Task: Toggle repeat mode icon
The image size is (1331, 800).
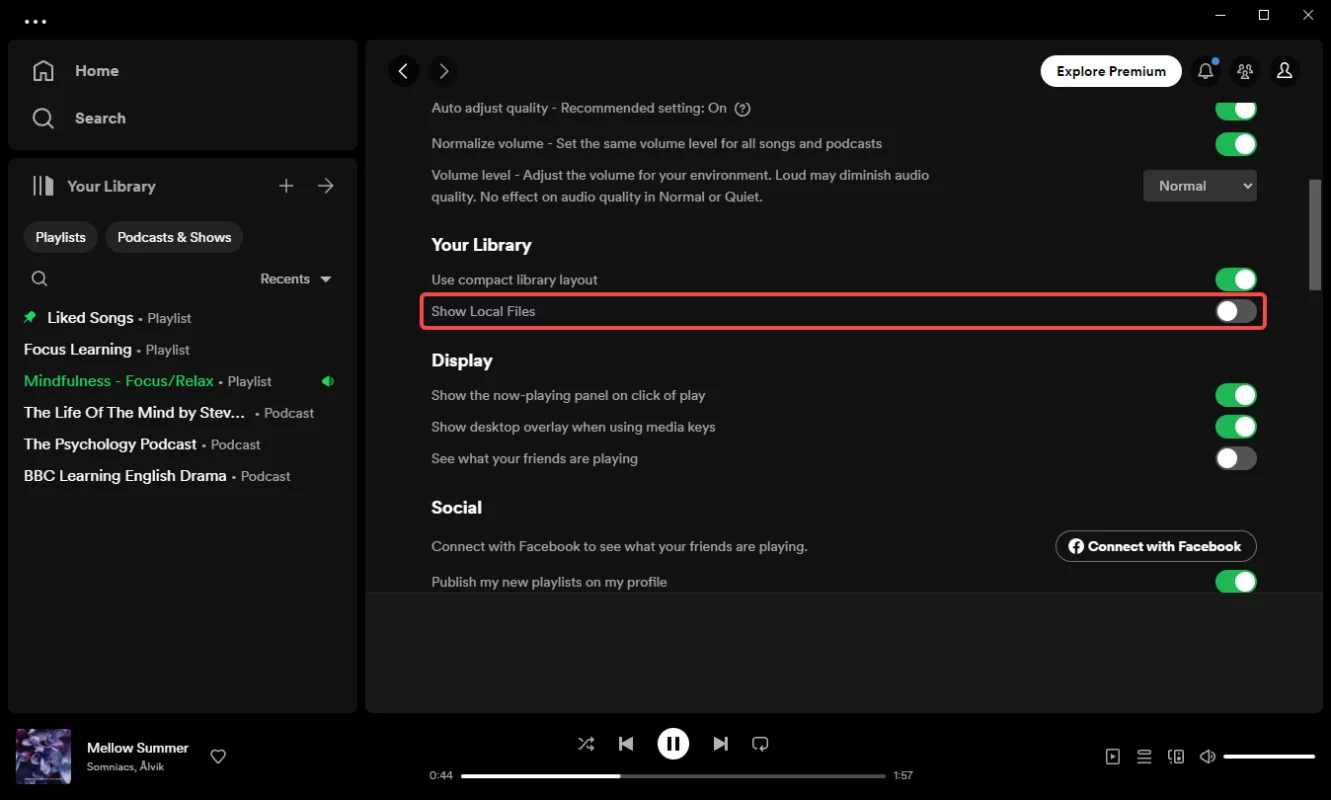Action: [760, 744]
